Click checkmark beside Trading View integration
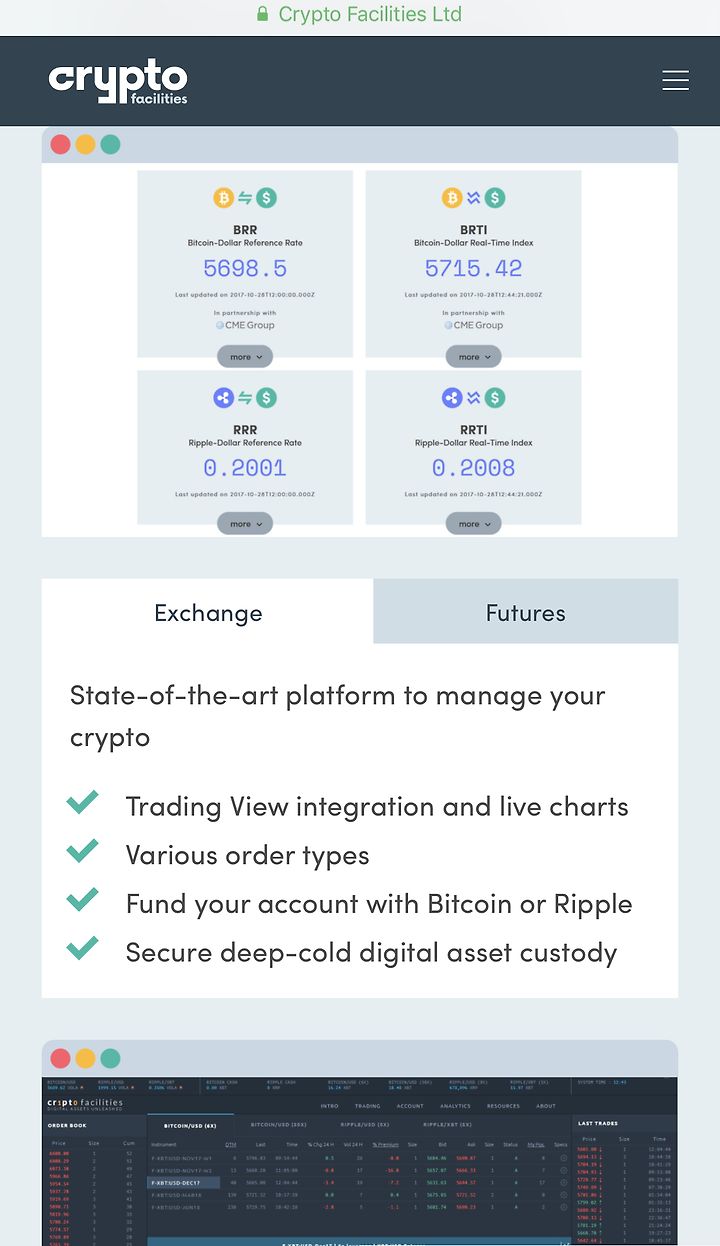 click(x=82, y=802)
